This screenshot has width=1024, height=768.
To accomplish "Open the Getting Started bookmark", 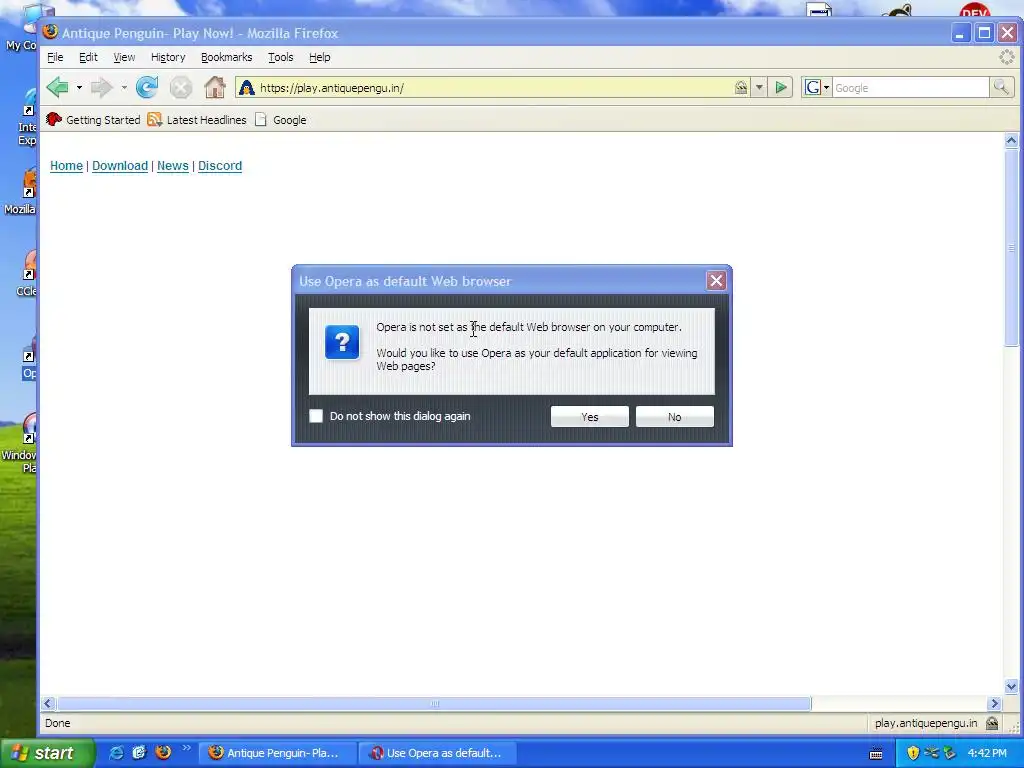I will click(93, 120).
